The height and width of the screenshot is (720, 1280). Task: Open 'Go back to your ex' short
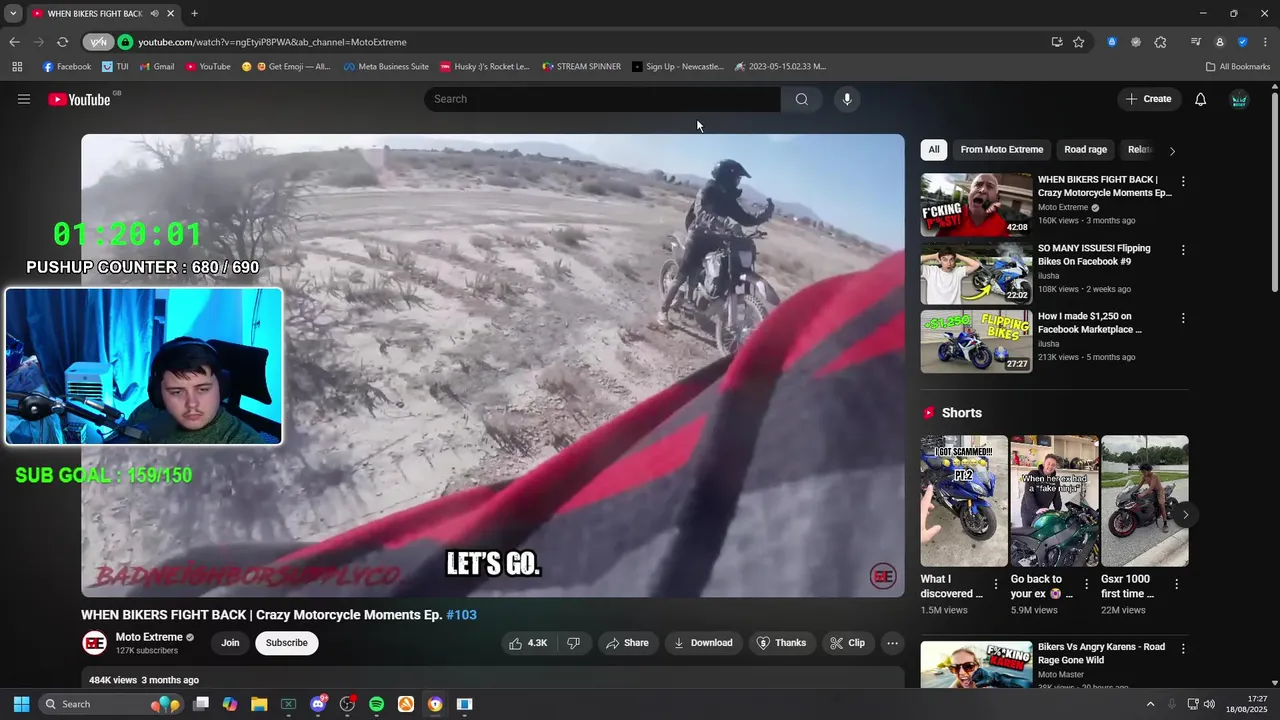click(1054, 501)
